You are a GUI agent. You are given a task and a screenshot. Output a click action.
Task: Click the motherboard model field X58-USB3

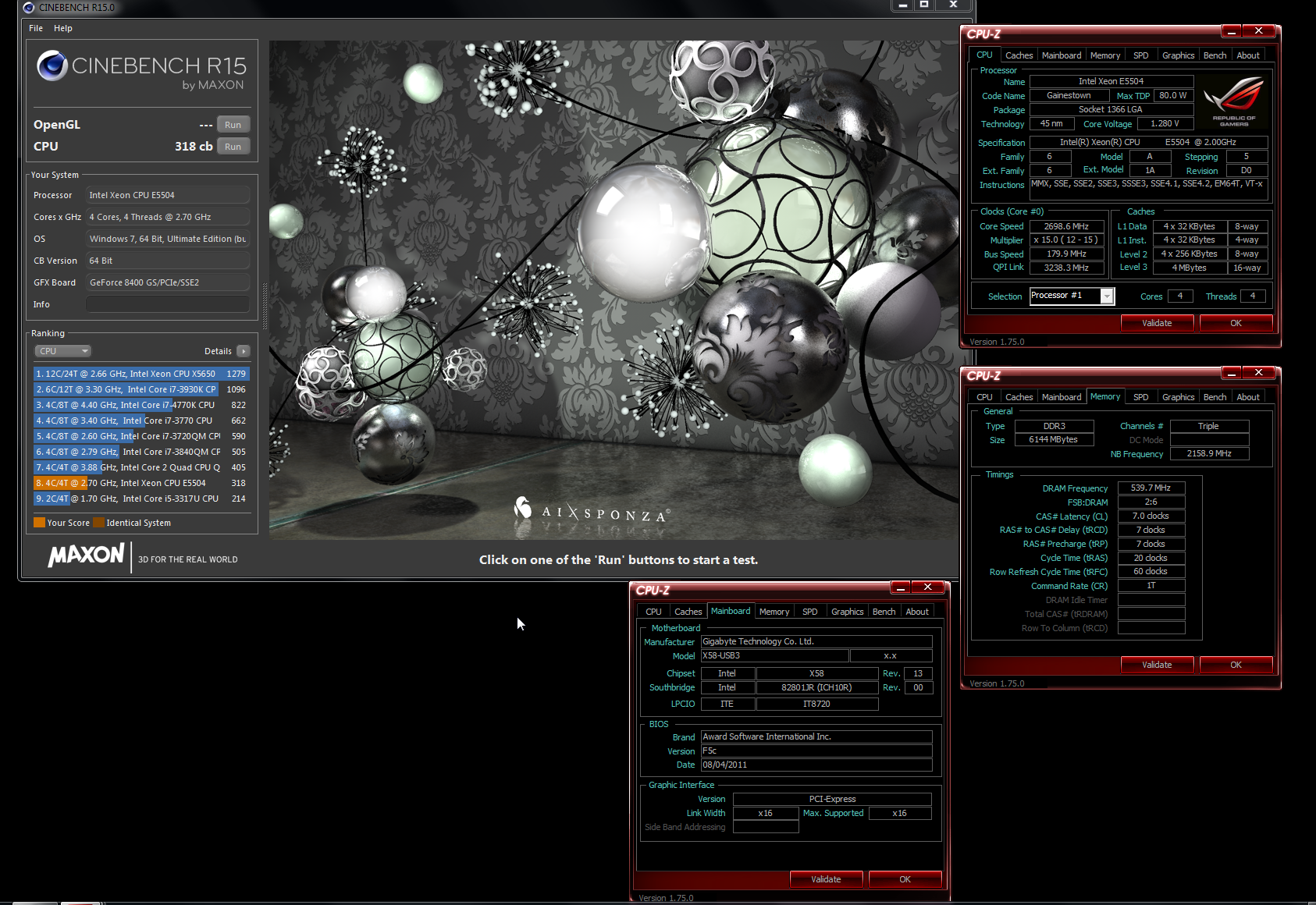[774, 656]
